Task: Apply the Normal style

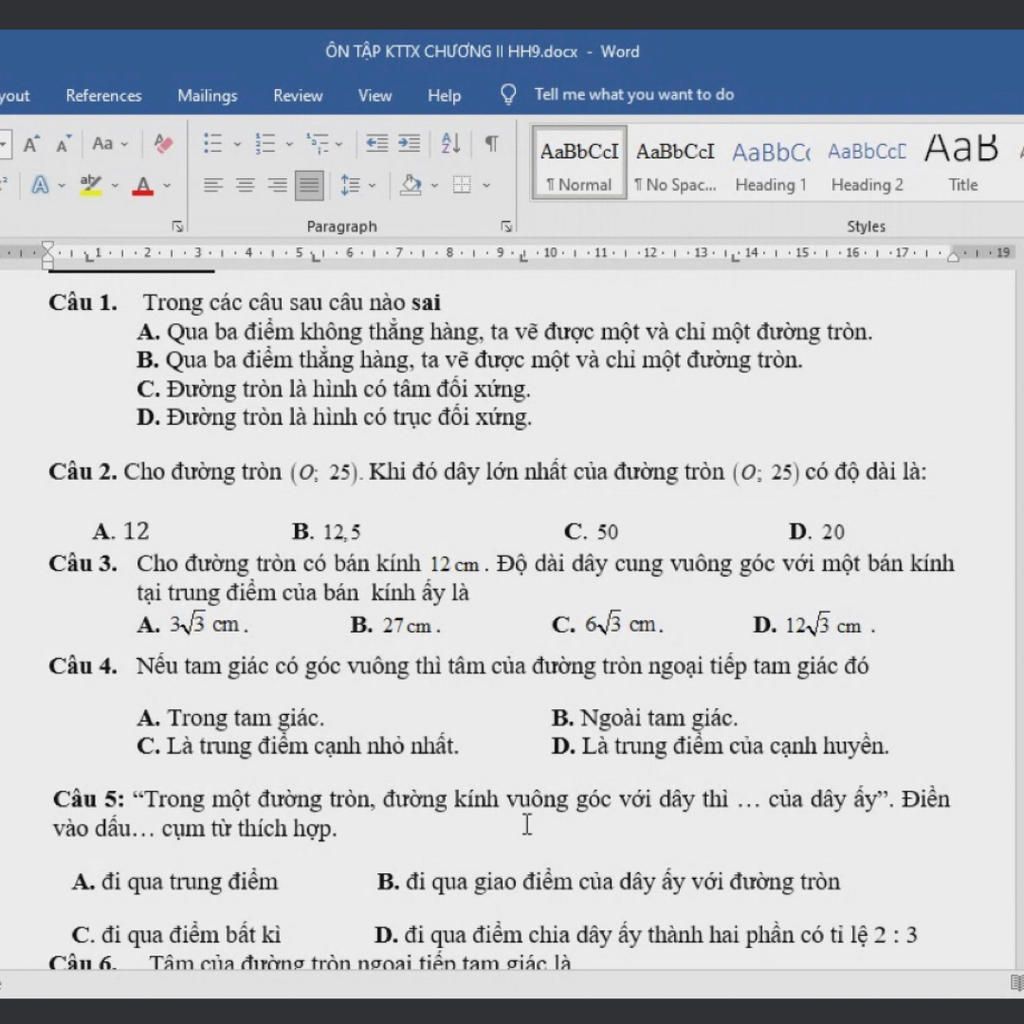Action: [x=579, y=163]
